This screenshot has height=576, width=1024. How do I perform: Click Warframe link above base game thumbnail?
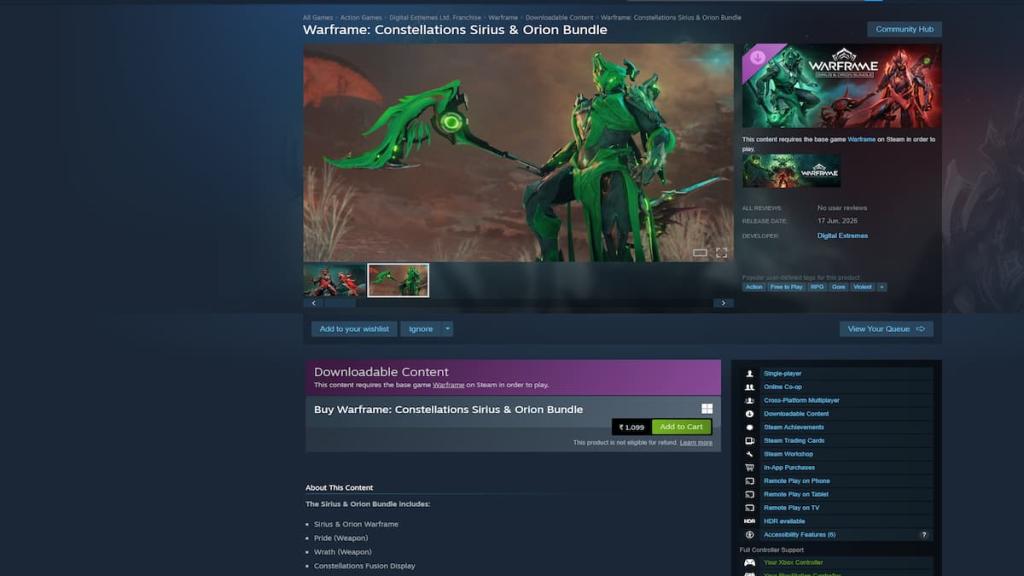[861, 139]
